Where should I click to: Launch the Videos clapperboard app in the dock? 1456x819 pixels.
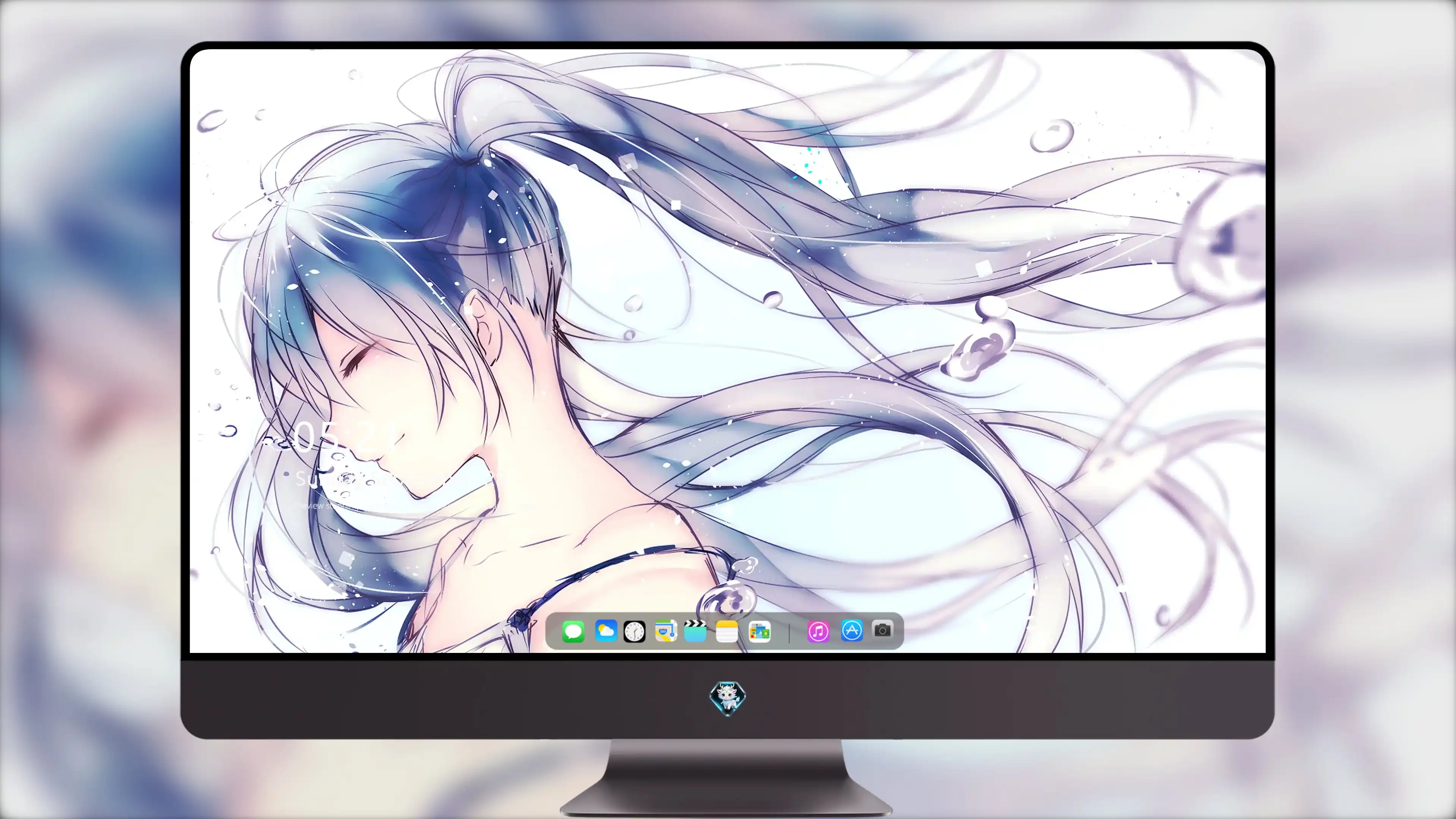click(695, 631)
